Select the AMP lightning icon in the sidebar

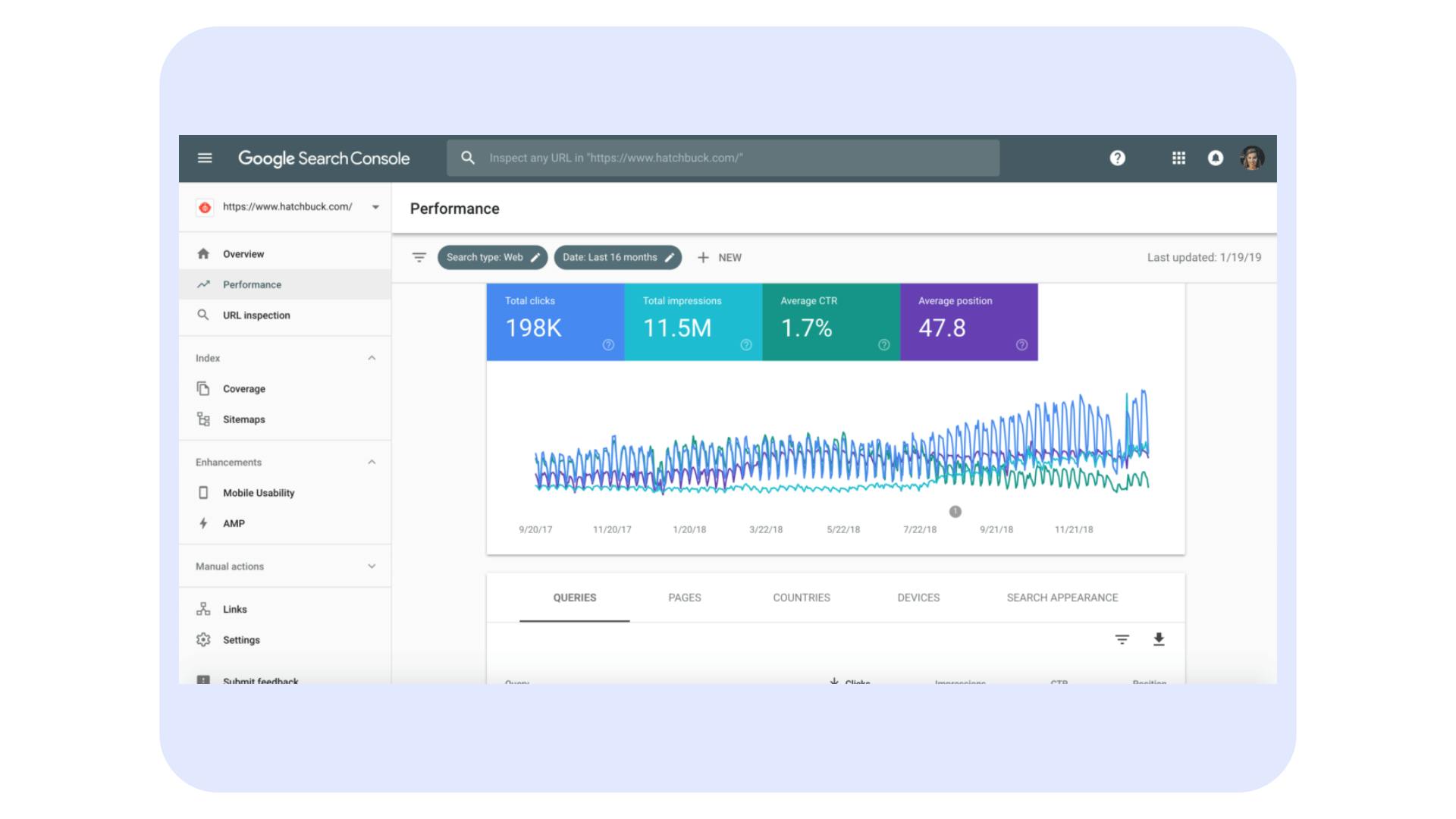203,522
